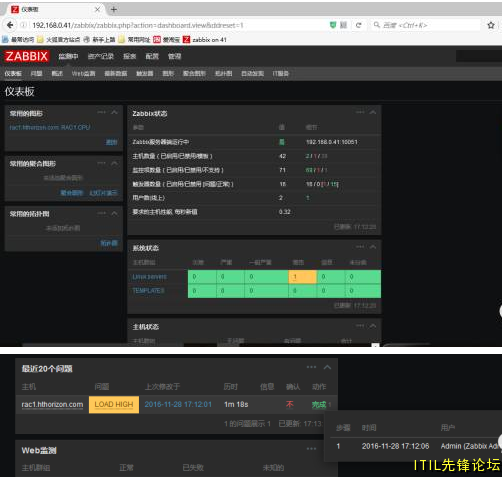Open the 新手上路 bookmark
Viewport: 502px width, 477px height.
pyautogui.click(x=99, y=40)
